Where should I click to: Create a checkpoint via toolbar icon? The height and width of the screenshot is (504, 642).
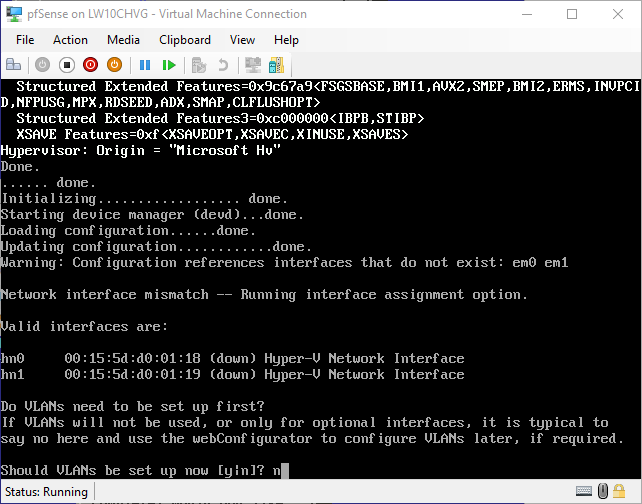tap(199, 65)
